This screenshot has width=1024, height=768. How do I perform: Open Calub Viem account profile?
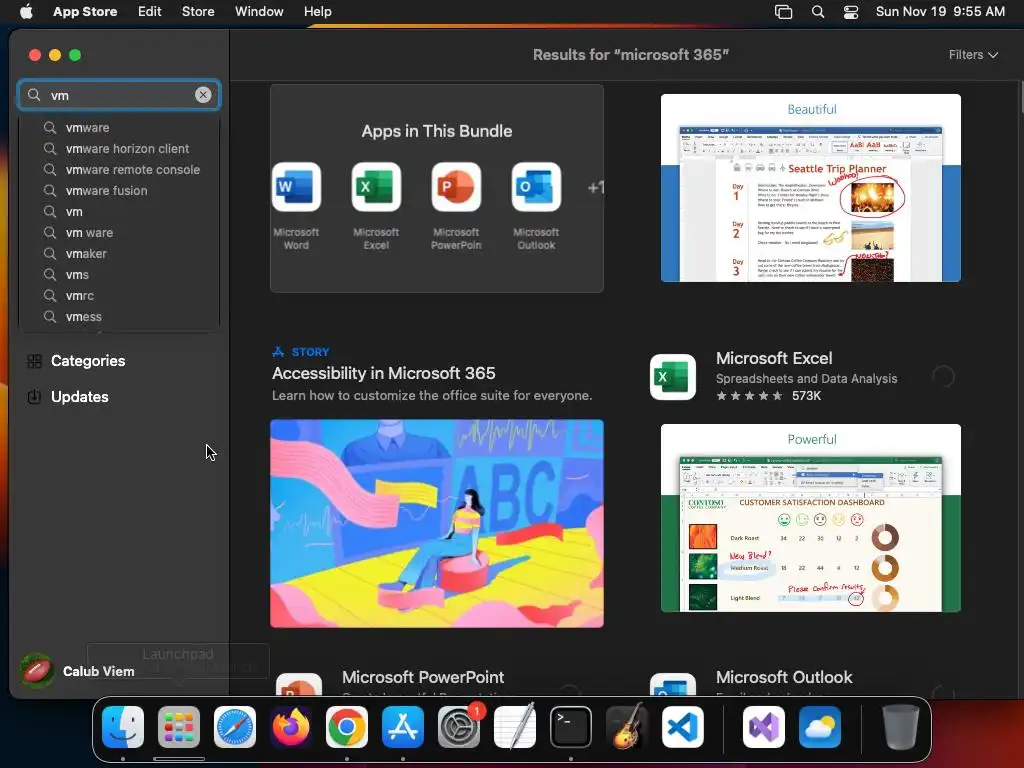pyautogui.click(x=77, y=671)
